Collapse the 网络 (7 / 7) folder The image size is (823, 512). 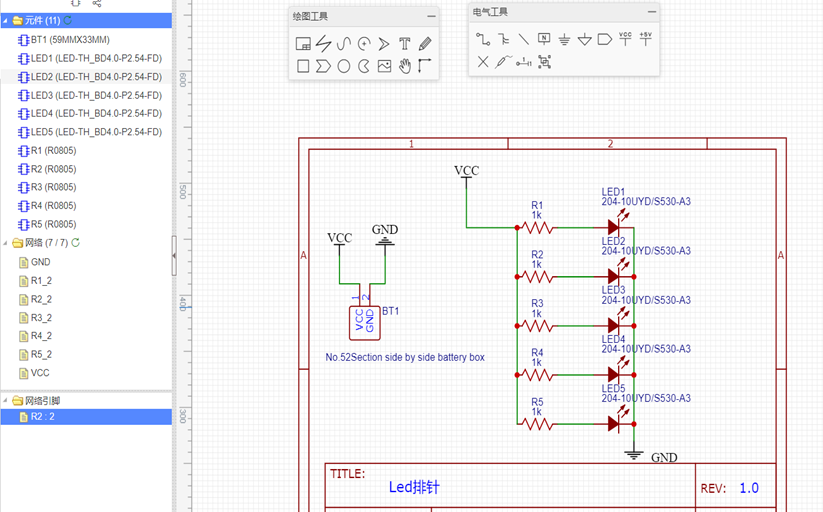tap(5, 243)
